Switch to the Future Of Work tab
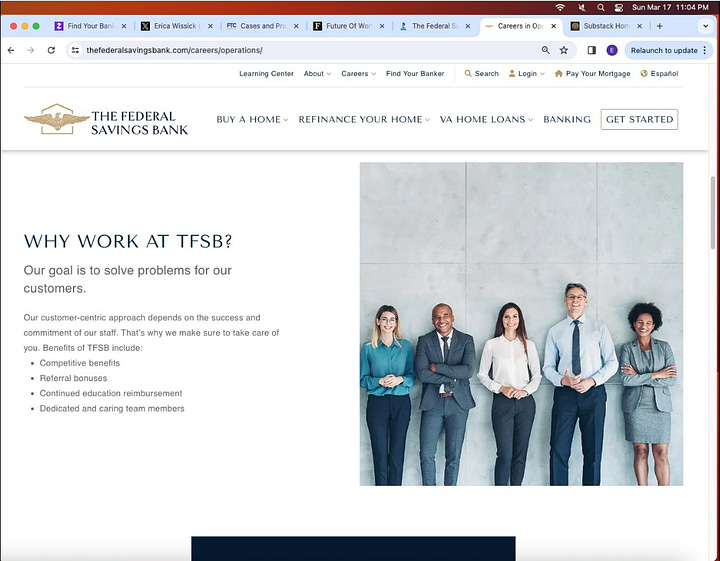 (x=349, y=26)
